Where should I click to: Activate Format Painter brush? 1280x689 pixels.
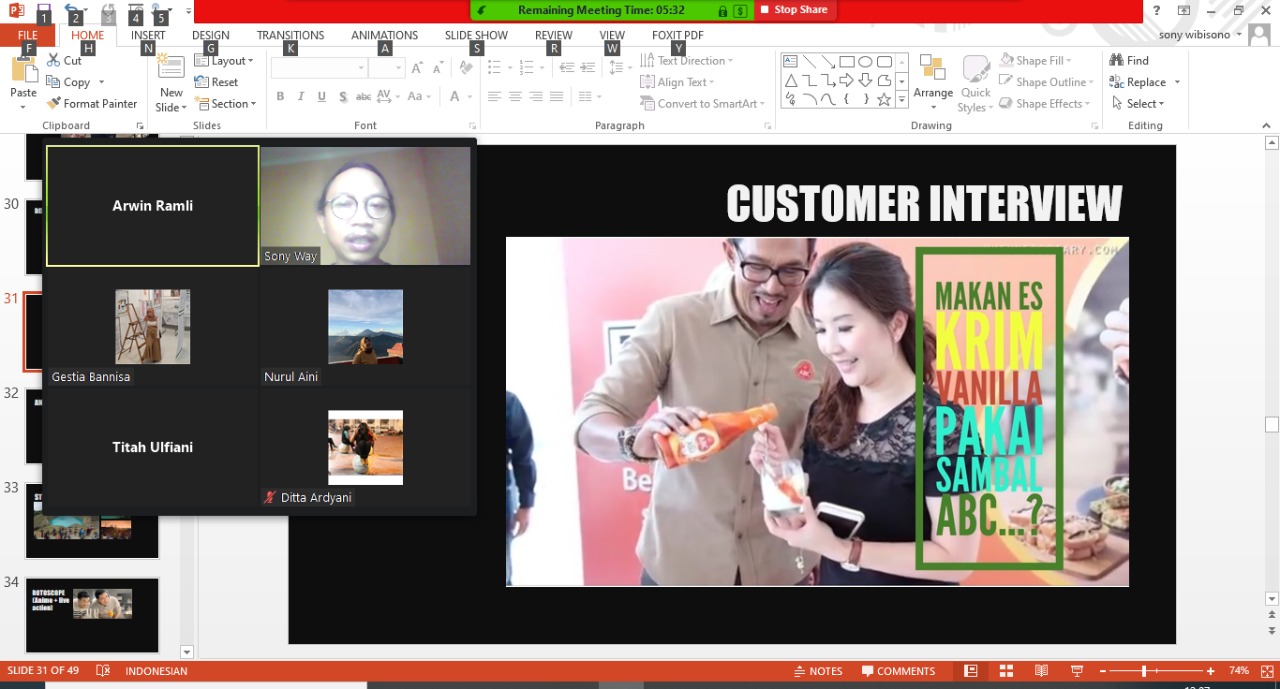coord(92,103)
